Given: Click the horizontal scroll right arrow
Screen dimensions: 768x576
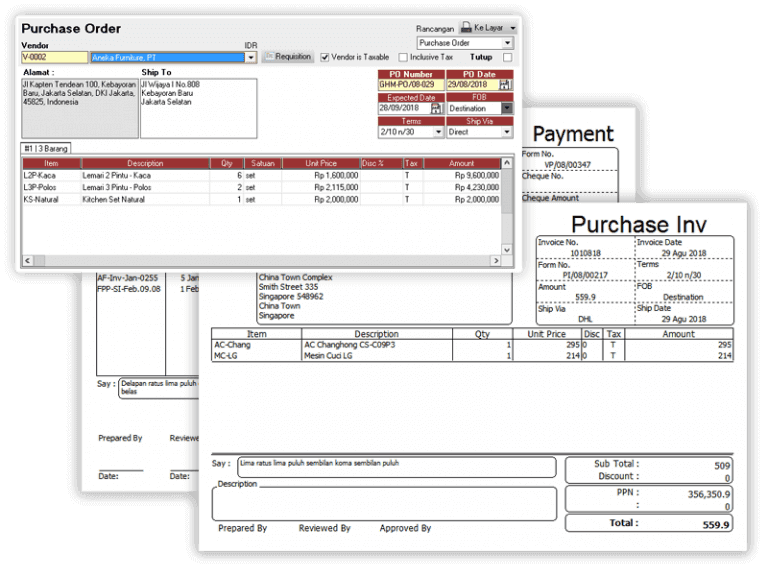Looking at the screenshot, I should (x=496, y=261).
